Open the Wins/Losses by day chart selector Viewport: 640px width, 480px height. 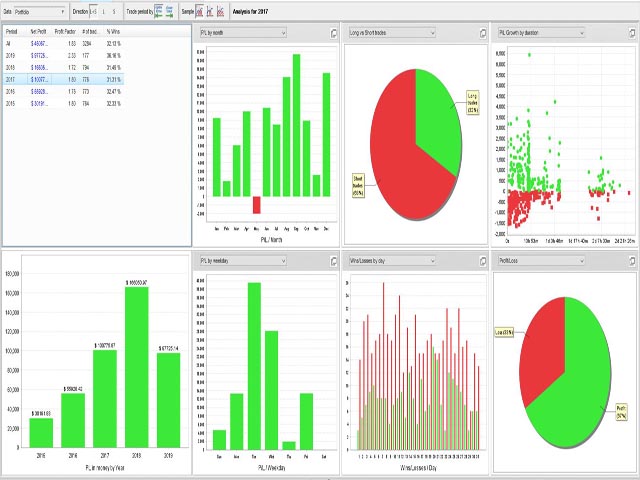pos(392,260)
